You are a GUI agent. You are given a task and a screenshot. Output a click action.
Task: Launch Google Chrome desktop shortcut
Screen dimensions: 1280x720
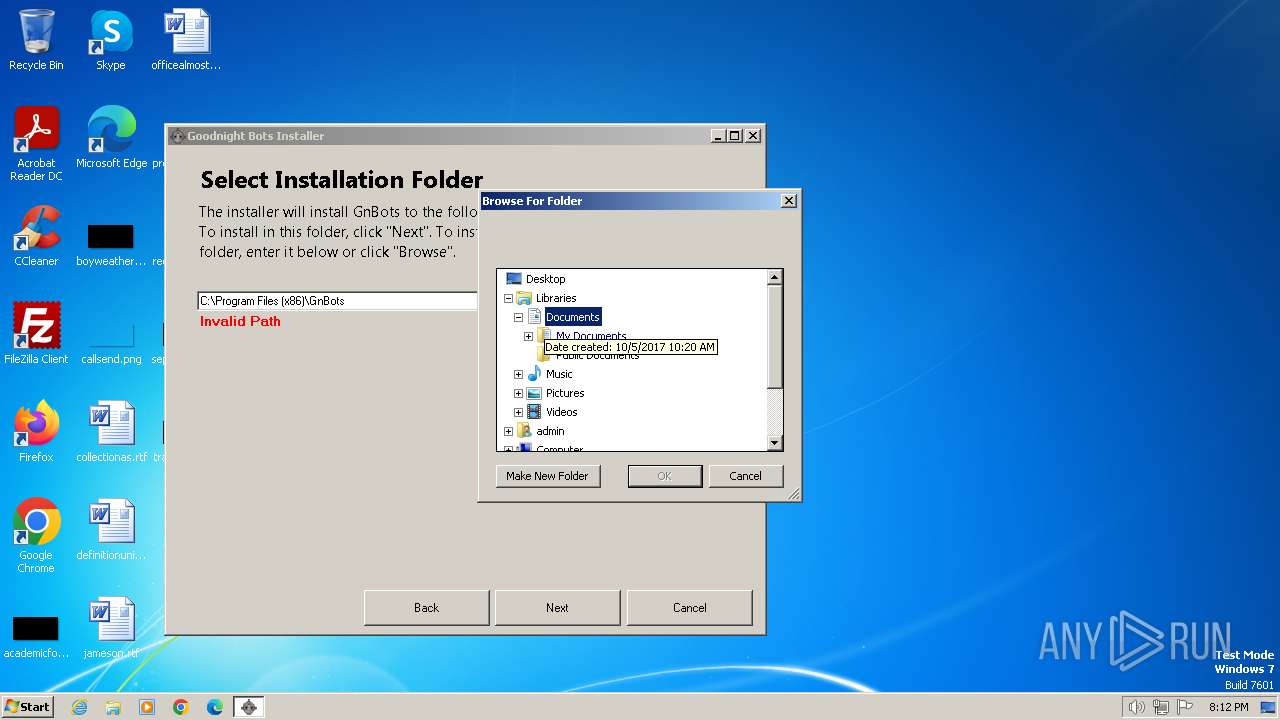(x=36, y=536)
